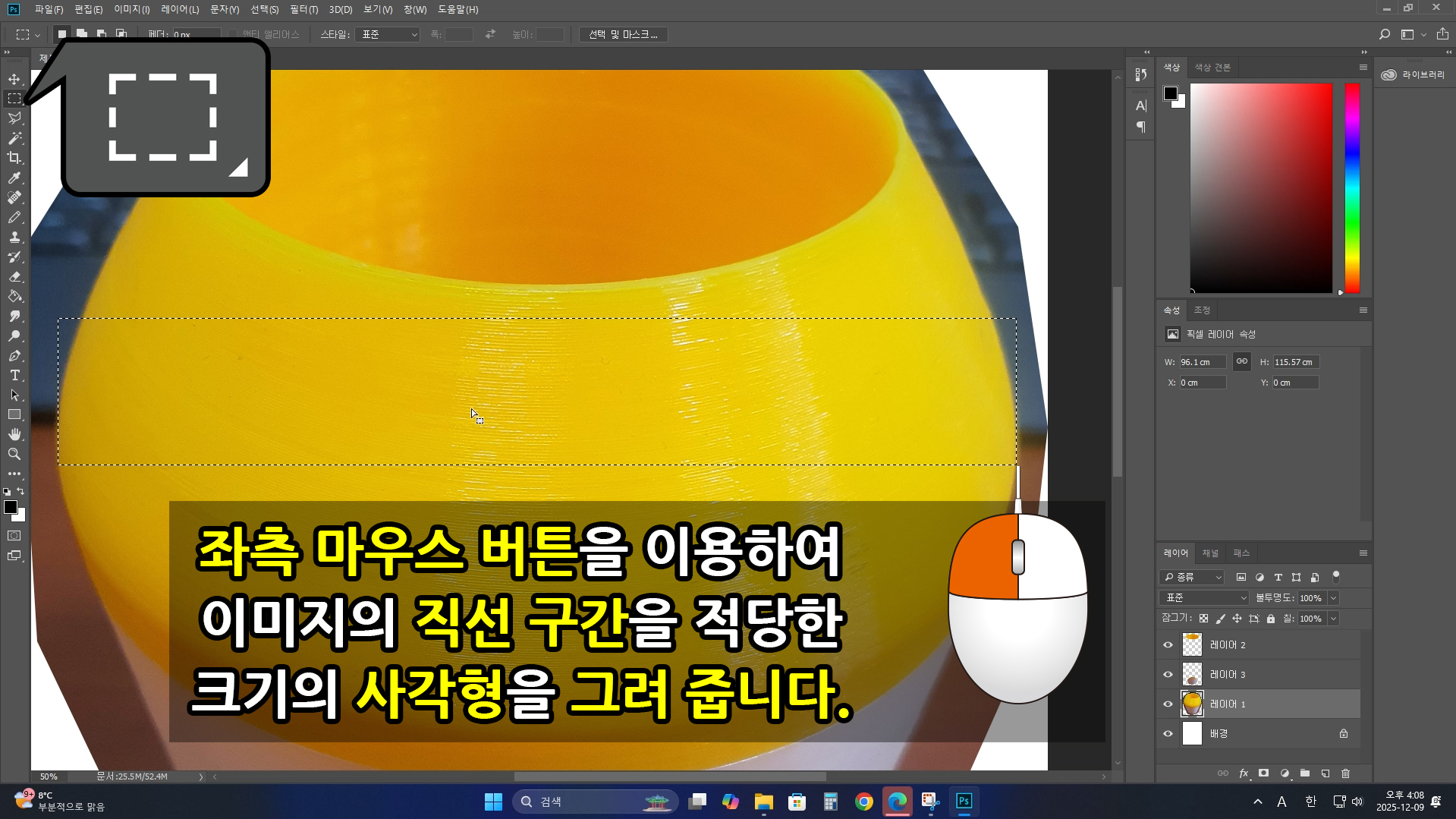Screen dimensions: 1456x819
Task: Open the layer filter 종류 dropdown
Action: pyautogui.click(x=1192, y=577)
